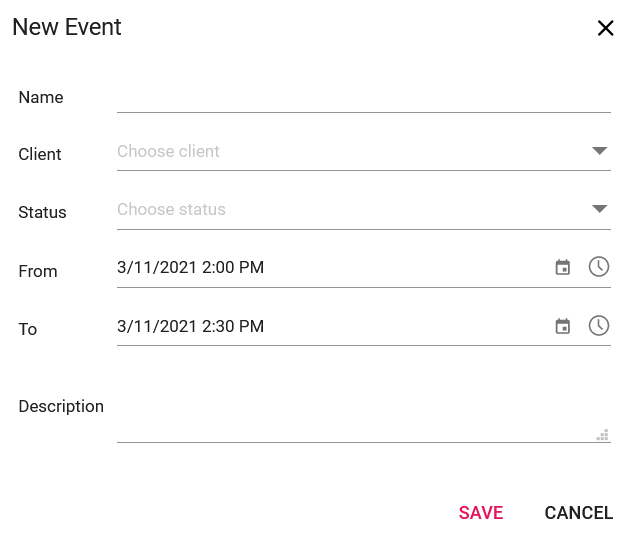The height and width of the screenshot is (537, 631).
Task: Click the Client label
Action: 39,154
